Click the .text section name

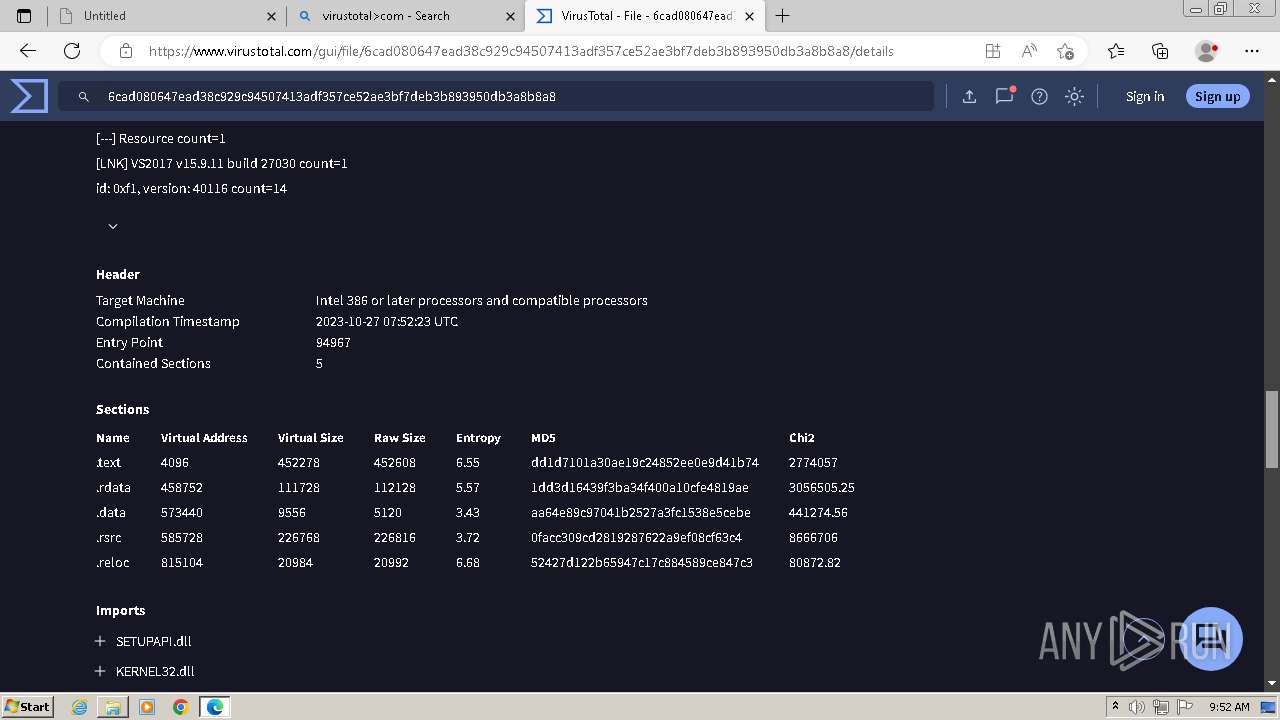[108, 463]
